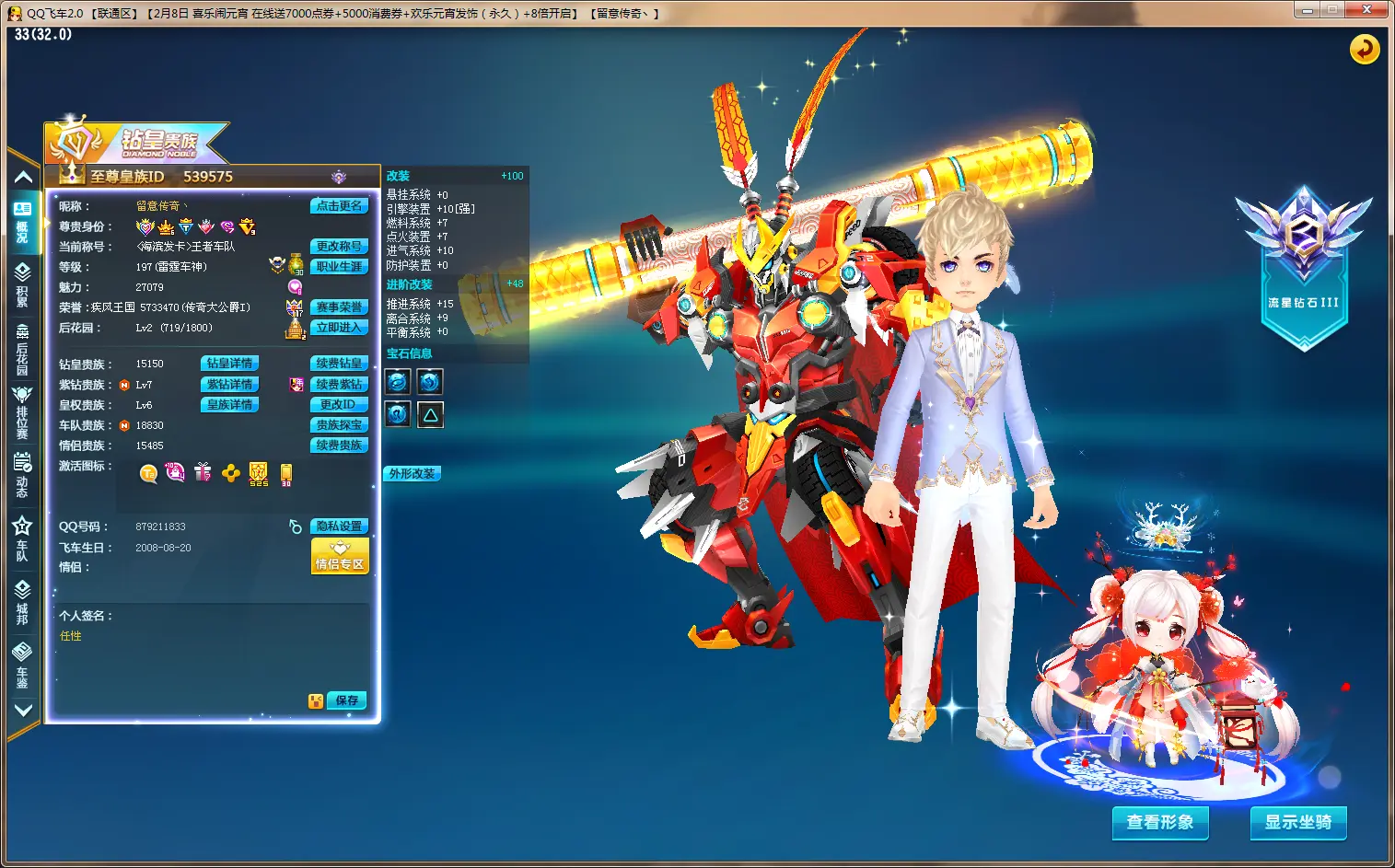Screen dimensions: 1395x868
Task: Click the 显示坐骑 show mount button
Action: 1298,822
